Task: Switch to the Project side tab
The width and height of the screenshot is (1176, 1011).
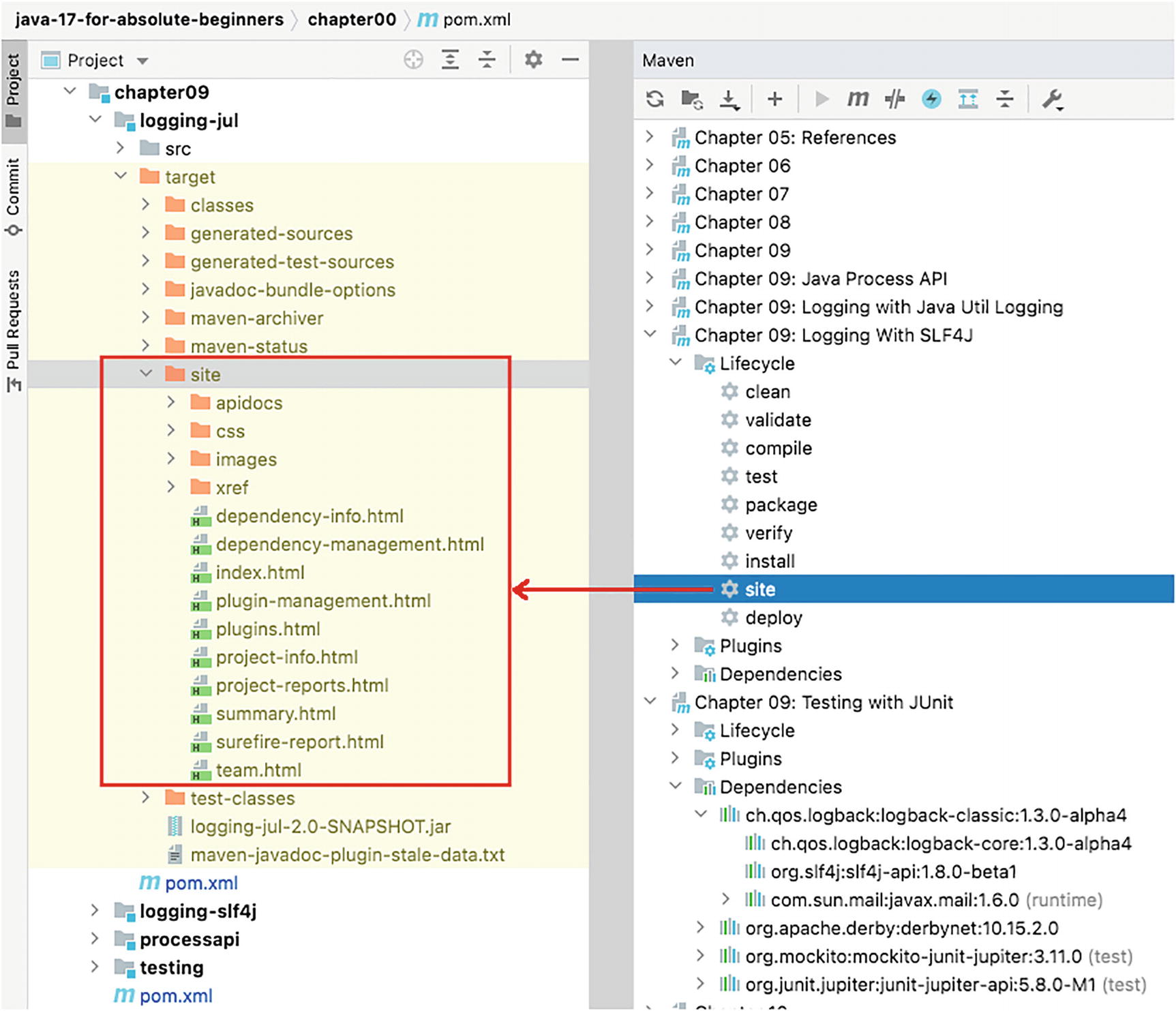Action: [x=14, y=91]
